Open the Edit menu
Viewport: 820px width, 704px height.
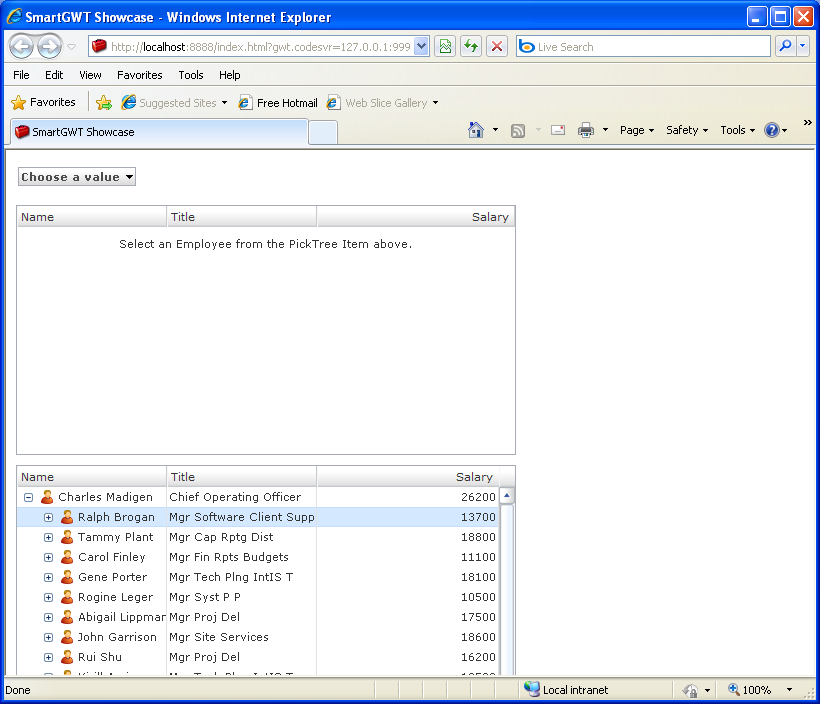(54, 75)
